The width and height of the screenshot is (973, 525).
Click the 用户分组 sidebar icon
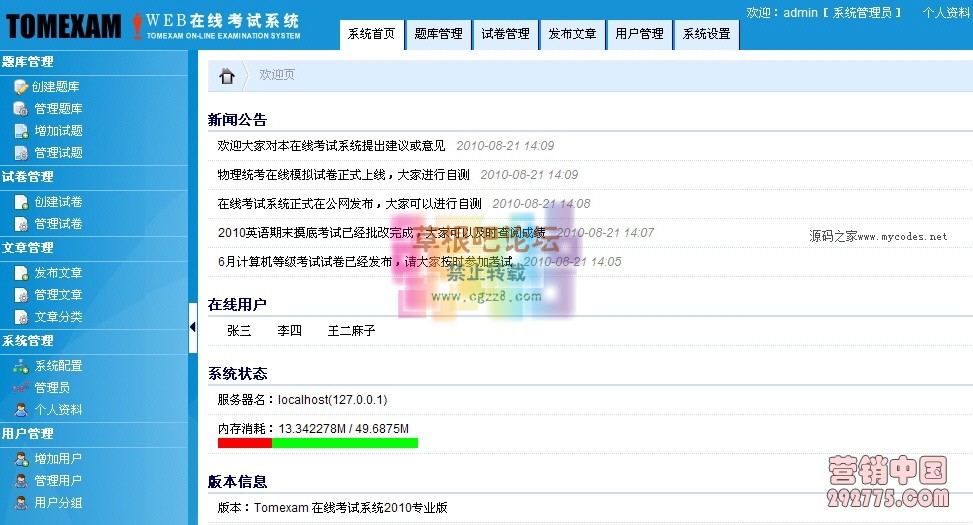coord(21,503)
